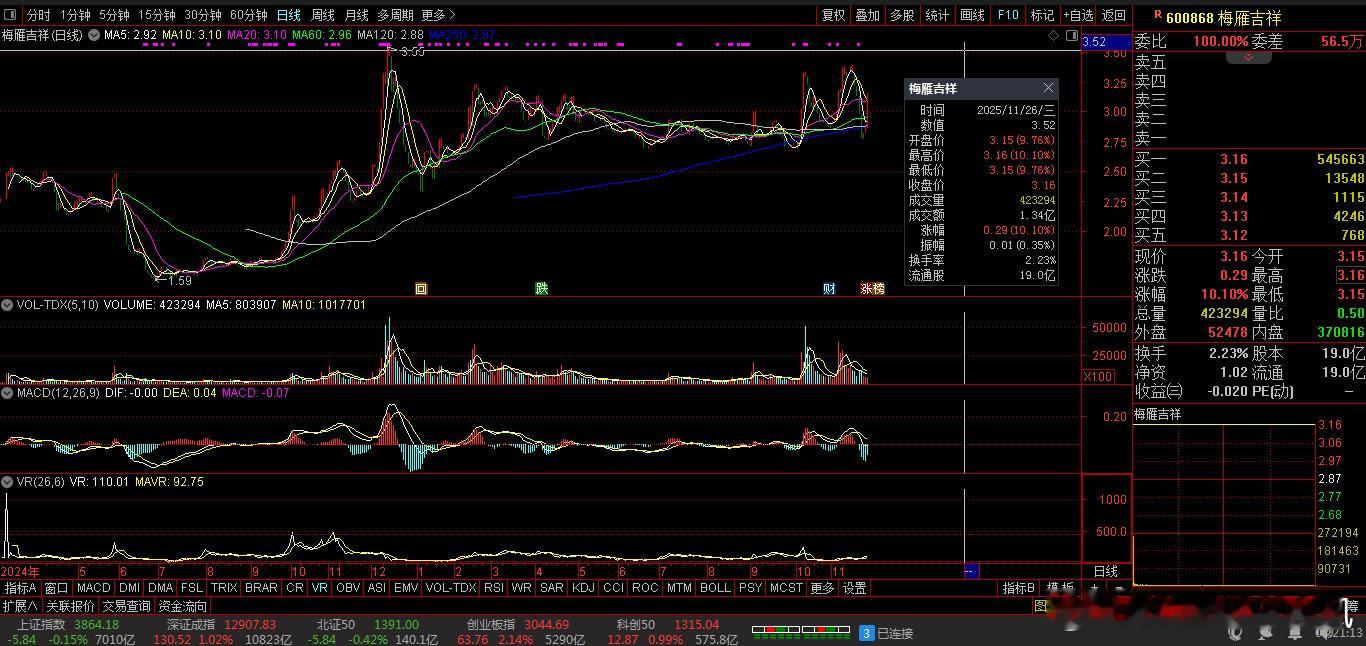Click the X100 volume scale label
The image size is (1366, 646).
(x=1098, y=376)
